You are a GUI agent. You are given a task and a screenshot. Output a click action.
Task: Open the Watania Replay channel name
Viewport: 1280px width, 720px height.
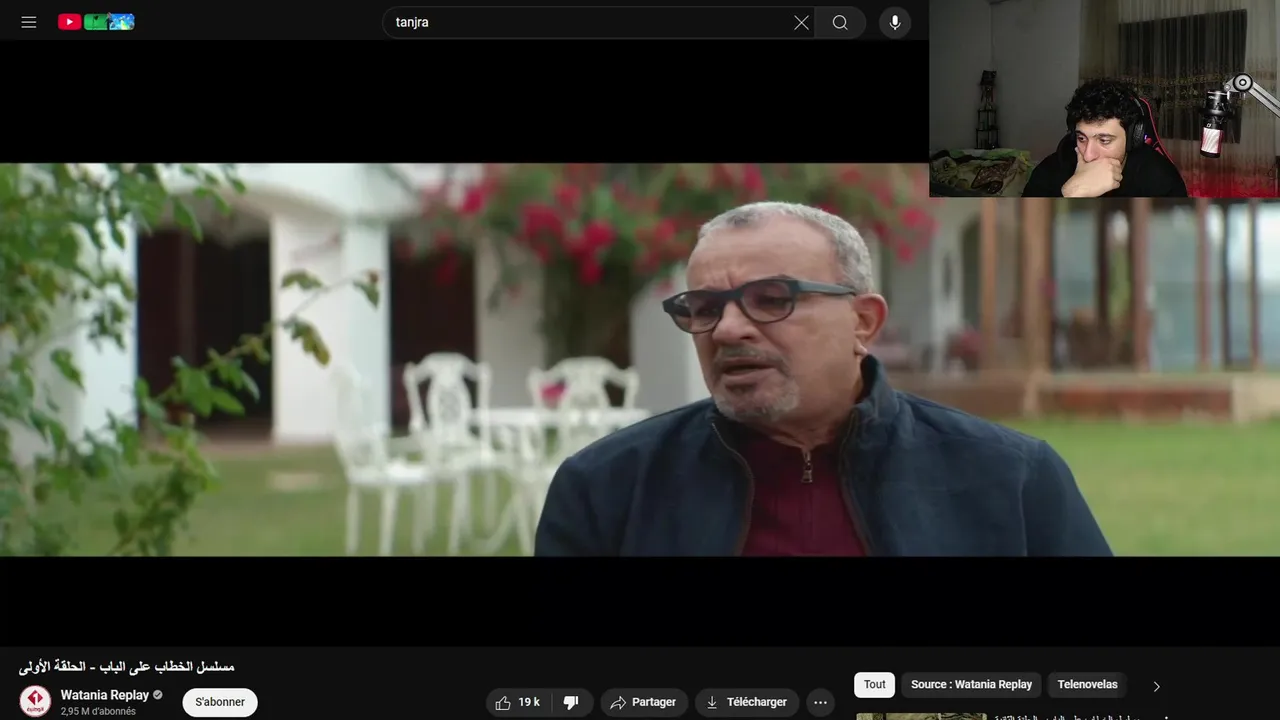click(x=104, y=695)
